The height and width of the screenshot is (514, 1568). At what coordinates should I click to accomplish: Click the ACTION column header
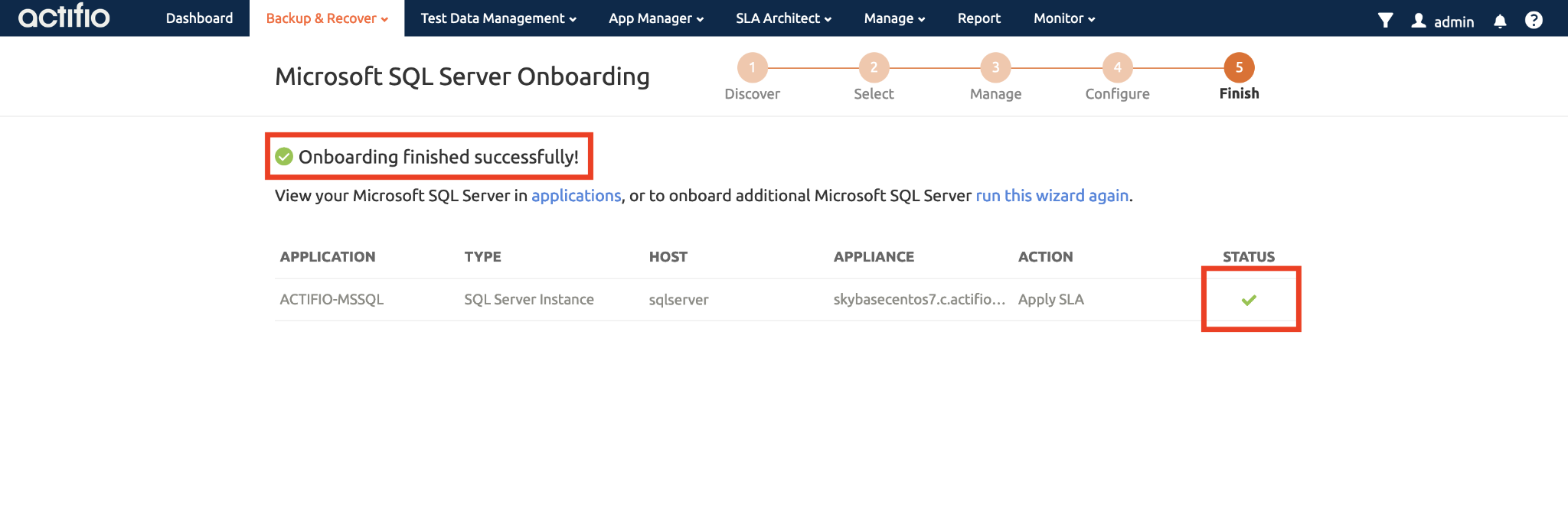1045,257
